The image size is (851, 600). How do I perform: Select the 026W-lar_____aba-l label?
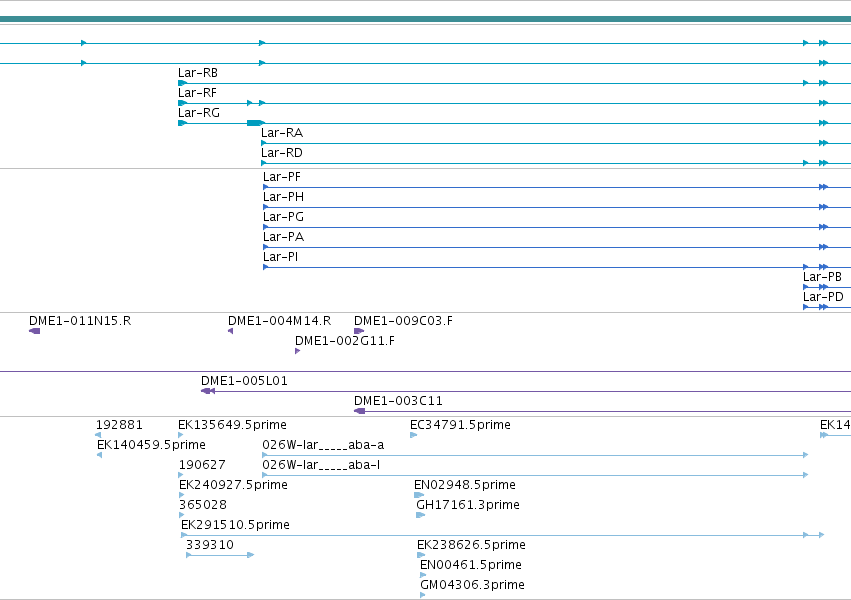(x=321, y=465)
